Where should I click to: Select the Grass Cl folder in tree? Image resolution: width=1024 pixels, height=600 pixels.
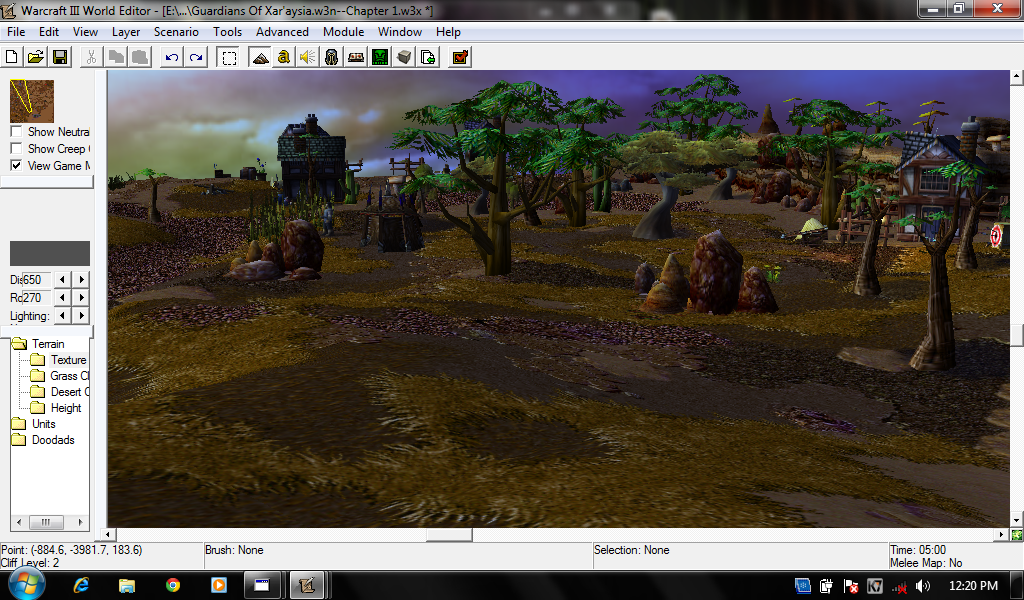tap(69, 376)
